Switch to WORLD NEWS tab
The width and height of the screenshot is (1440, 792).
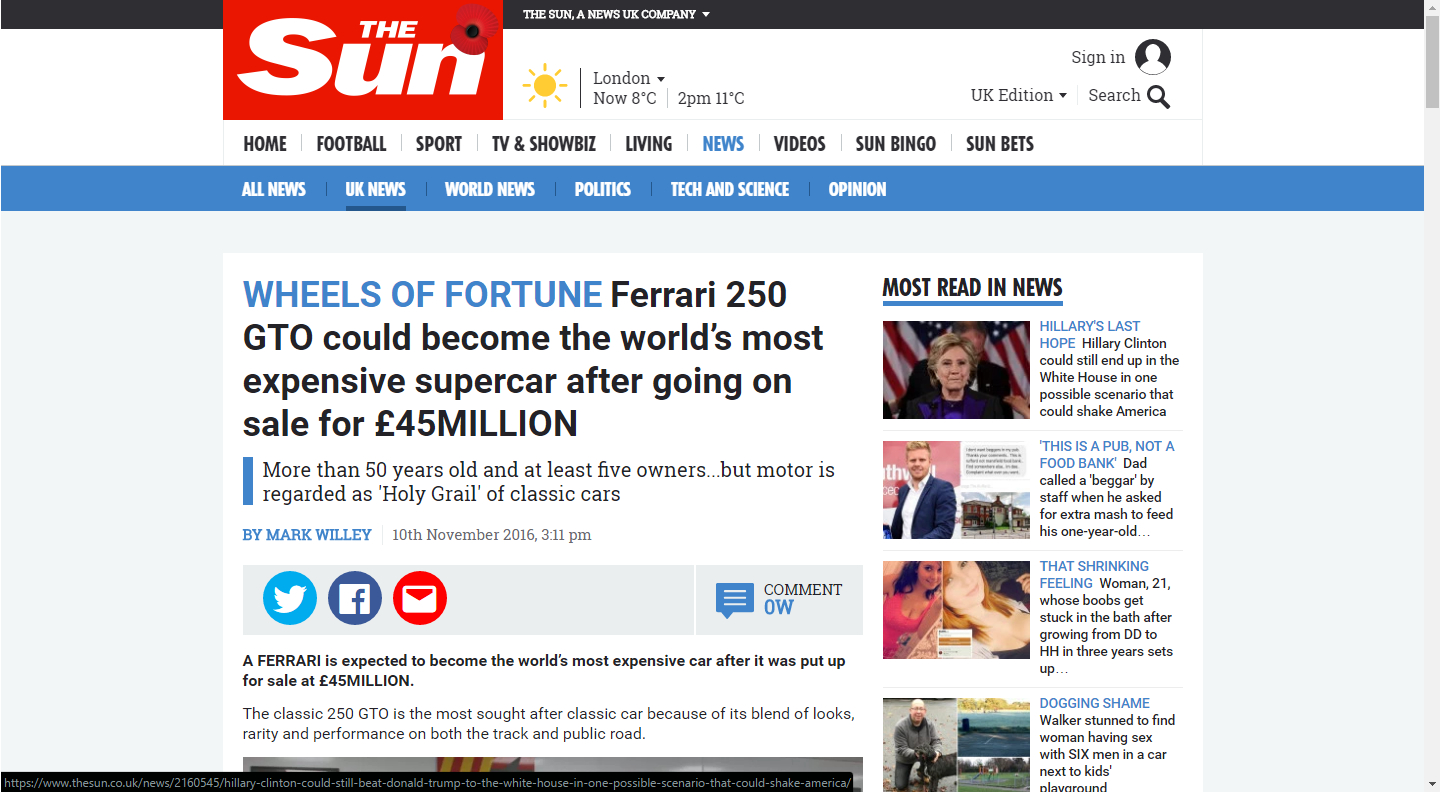coord(490,189)
